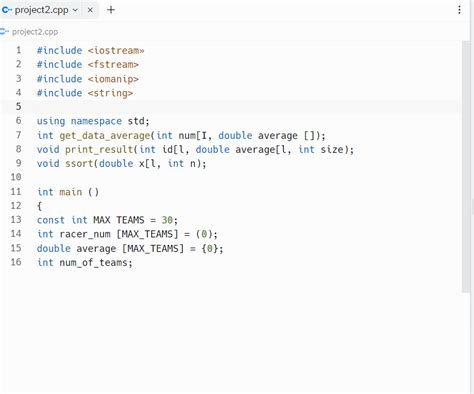Click on 'racer_num' variable on line 14

85,234
